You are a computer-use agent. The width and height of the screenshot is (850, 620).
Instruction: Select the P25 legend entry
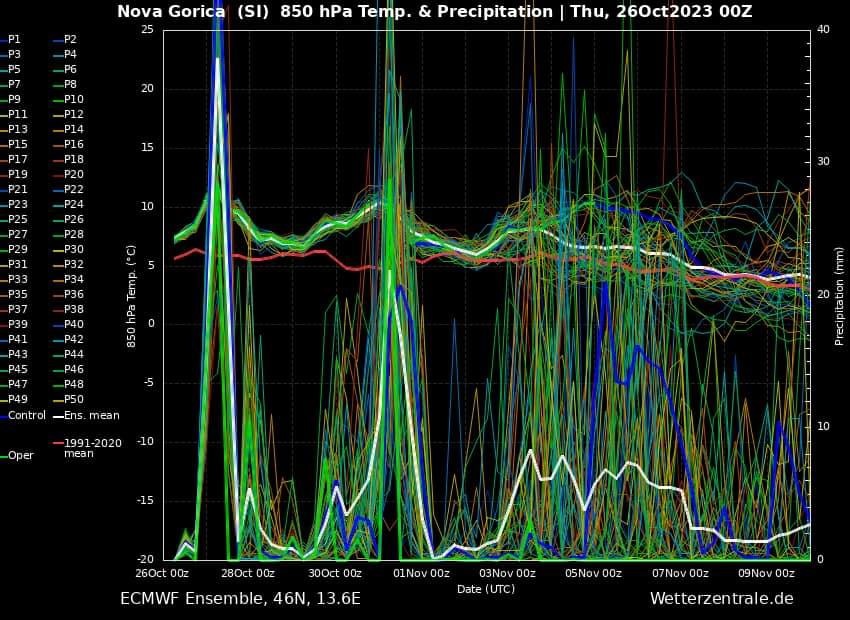17,219
